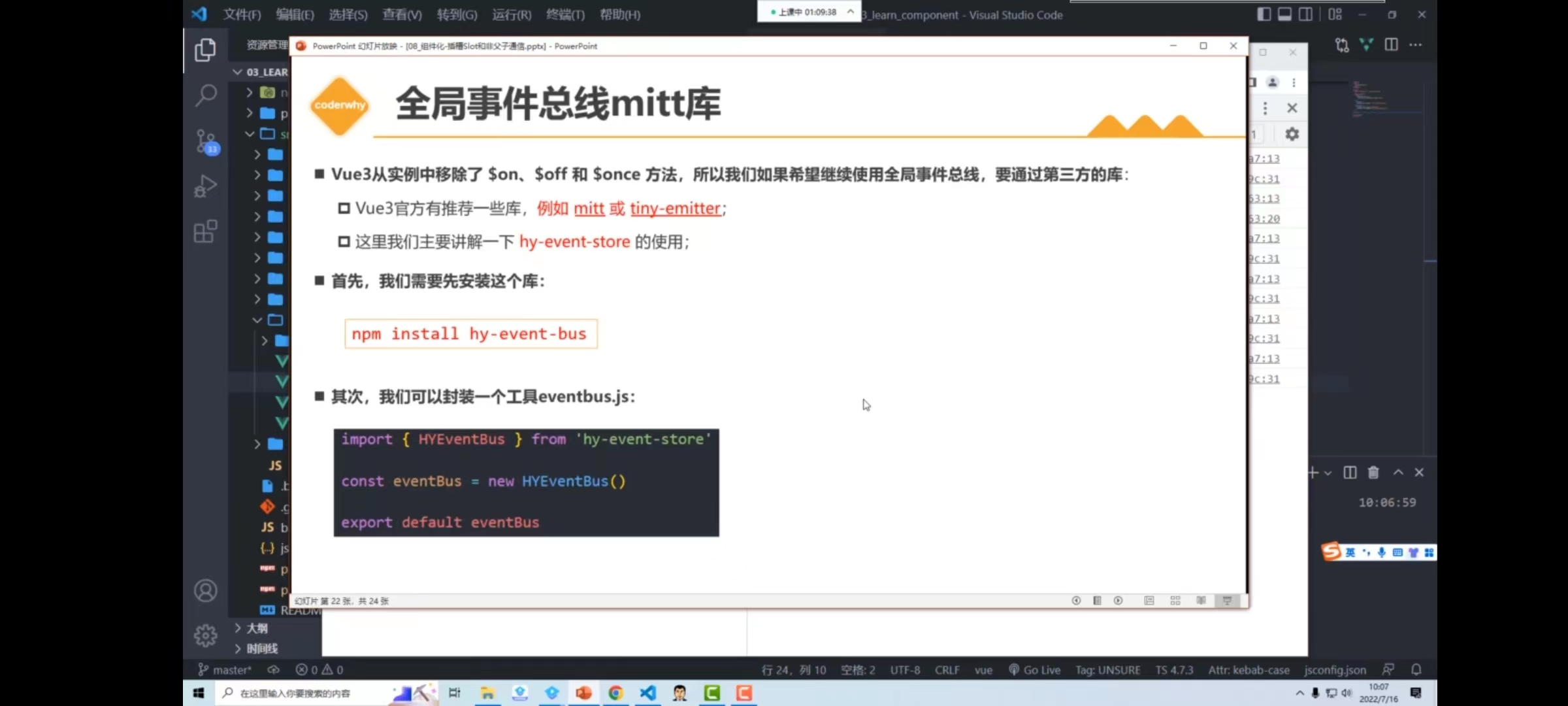The image size is (1568, 706).
Task: Open the Manage gear in activity bar
Action: click(205, 635)
